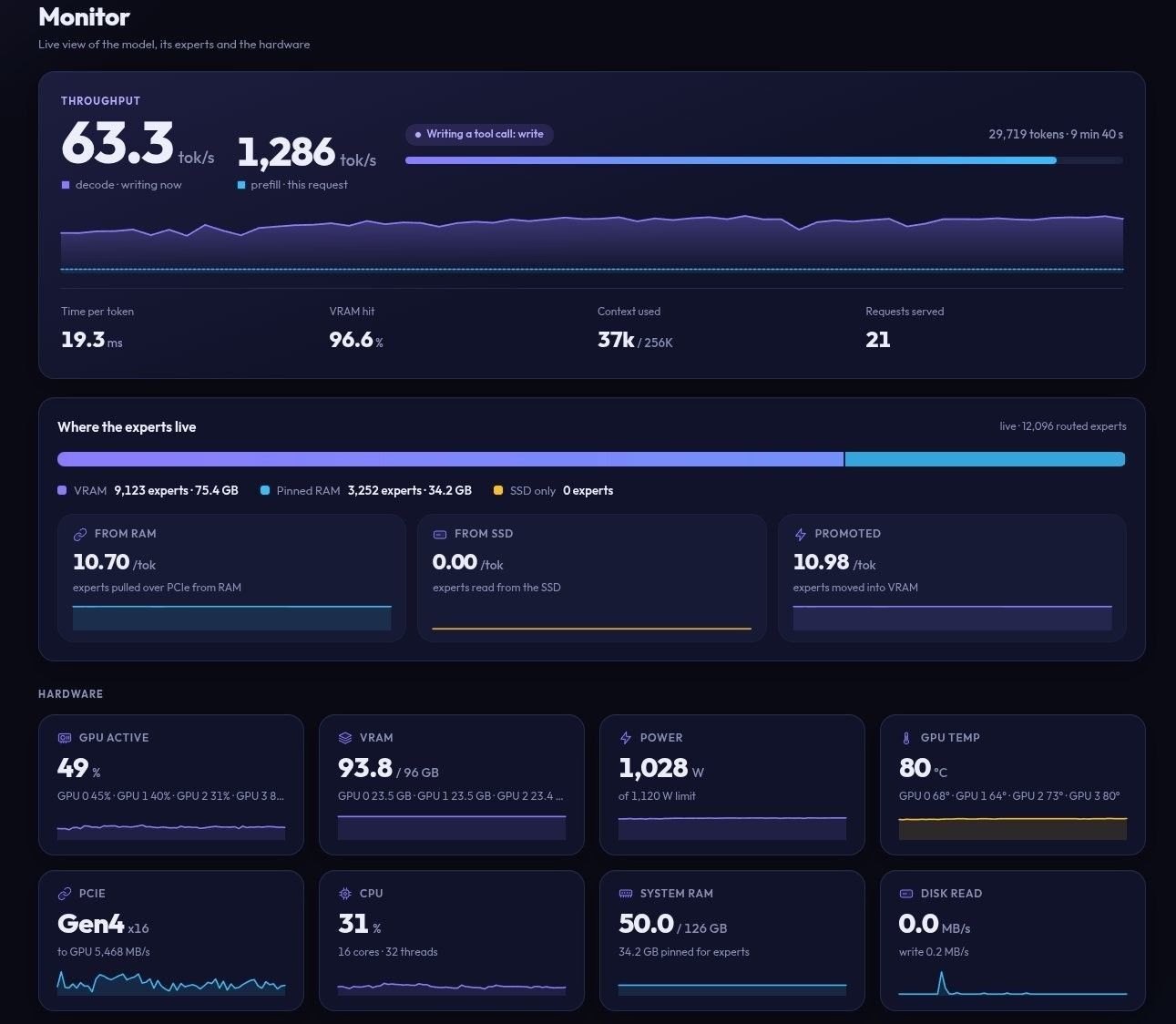
Task: Click the '10.70 /tok' FROM RAM value
Action: [114, 562]
